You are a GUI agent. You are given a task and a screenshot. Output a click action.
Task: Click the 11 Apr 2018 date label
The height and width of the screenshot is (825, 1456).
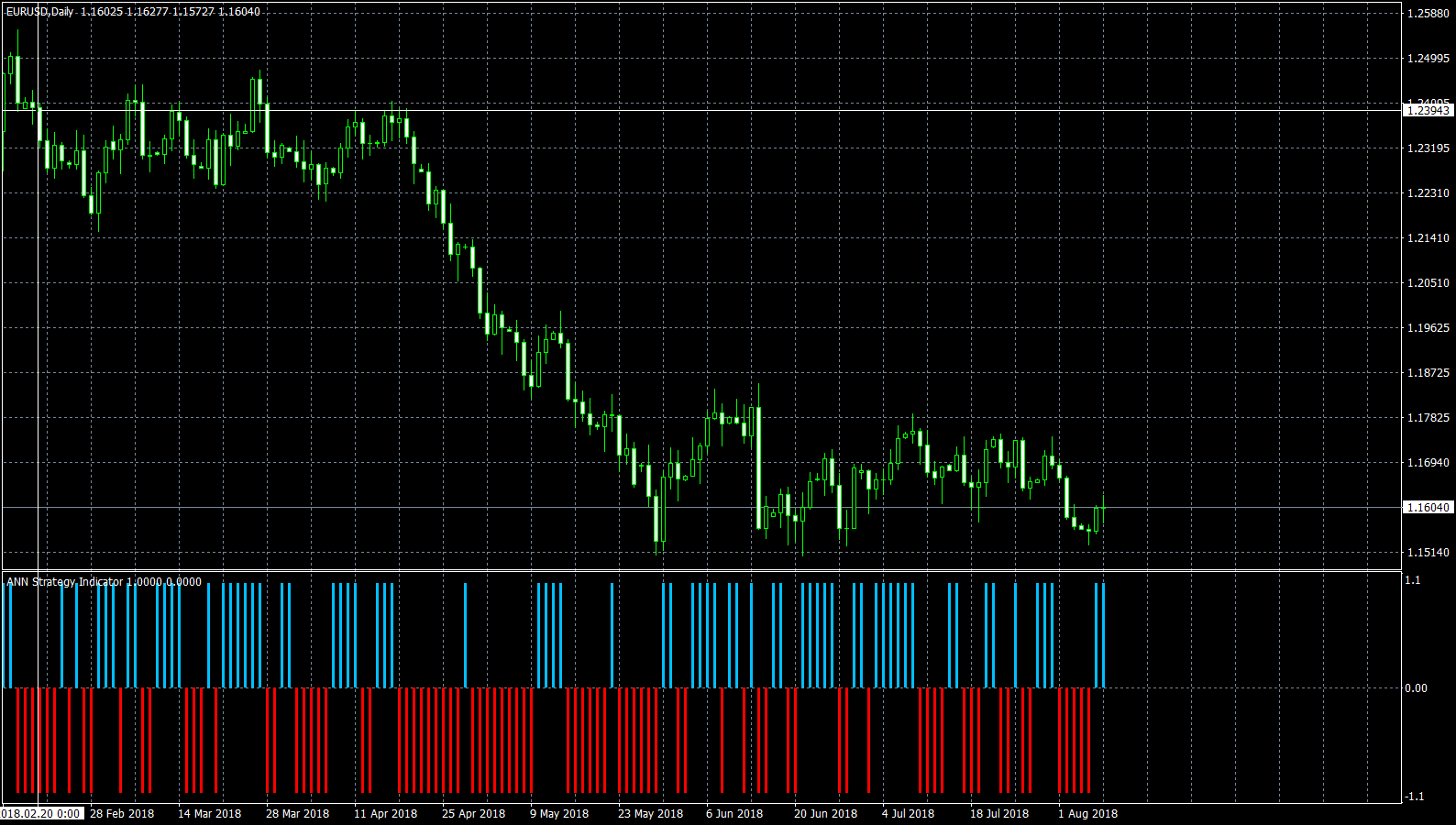click(x=385, y=814)
